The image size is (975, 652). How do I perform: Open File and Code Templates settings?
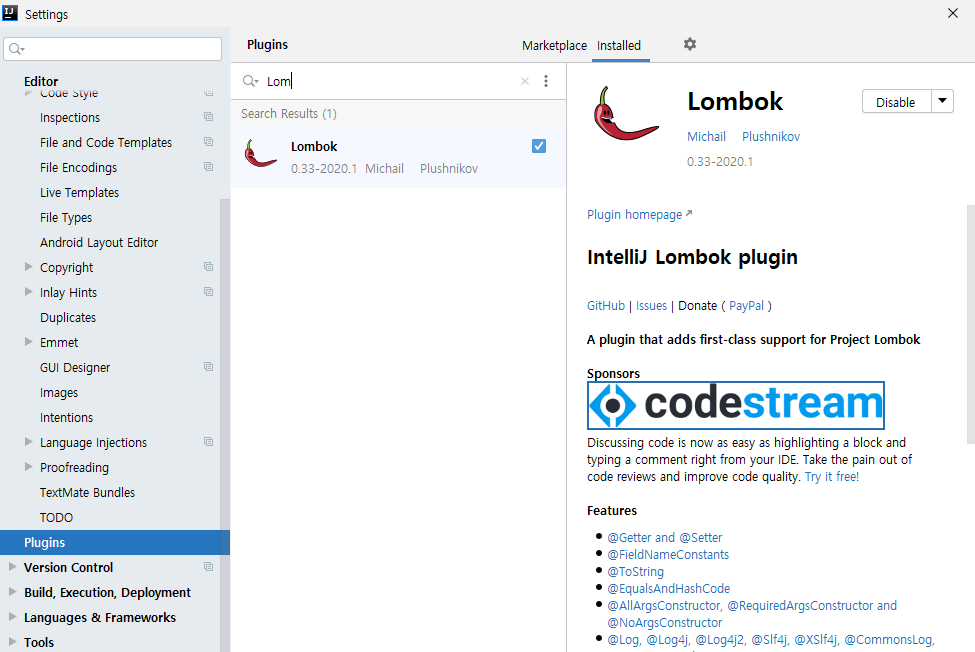[x=106, y=142]
